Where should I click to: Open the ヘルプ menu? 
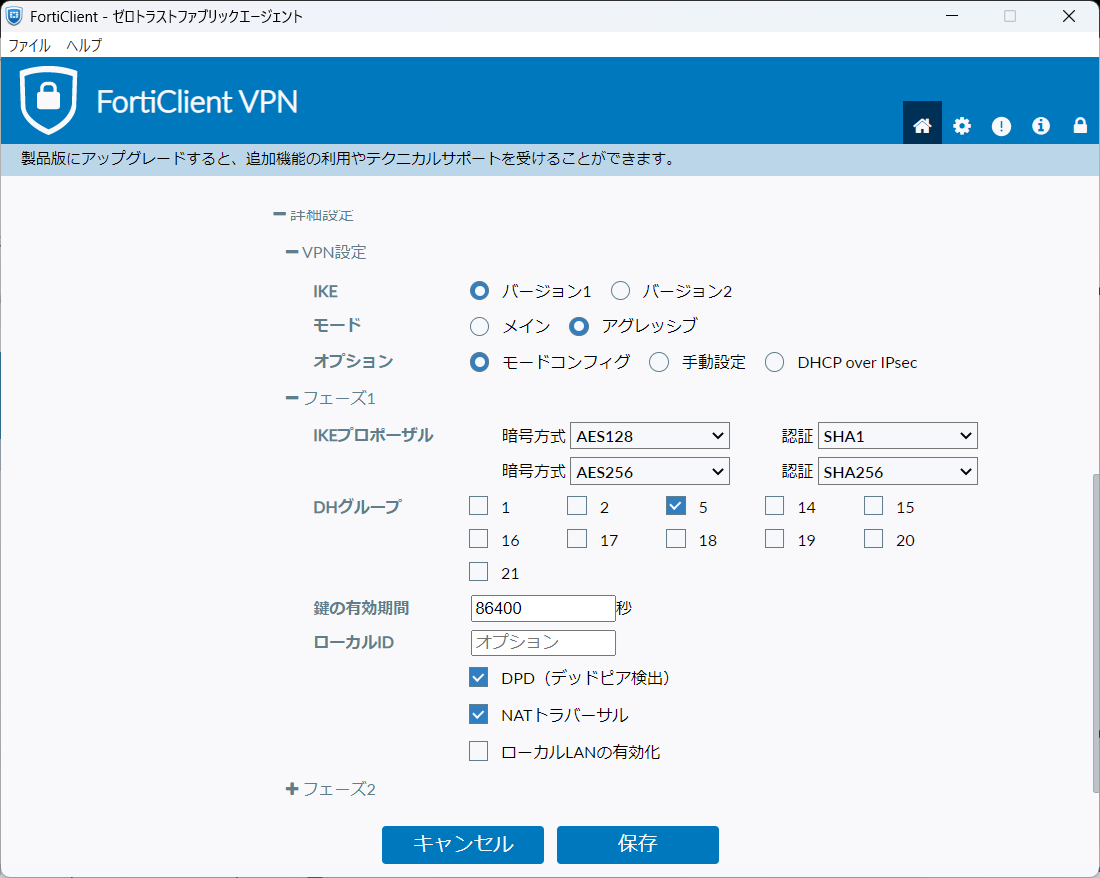pyautogui.click(x=83, y=46)
